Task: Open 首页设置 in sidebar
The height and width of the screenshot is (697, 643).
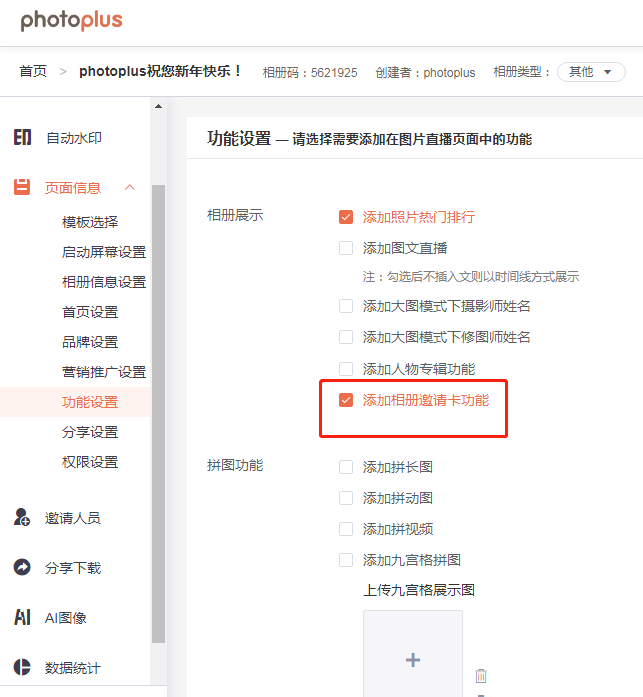Action: (90, 312)
